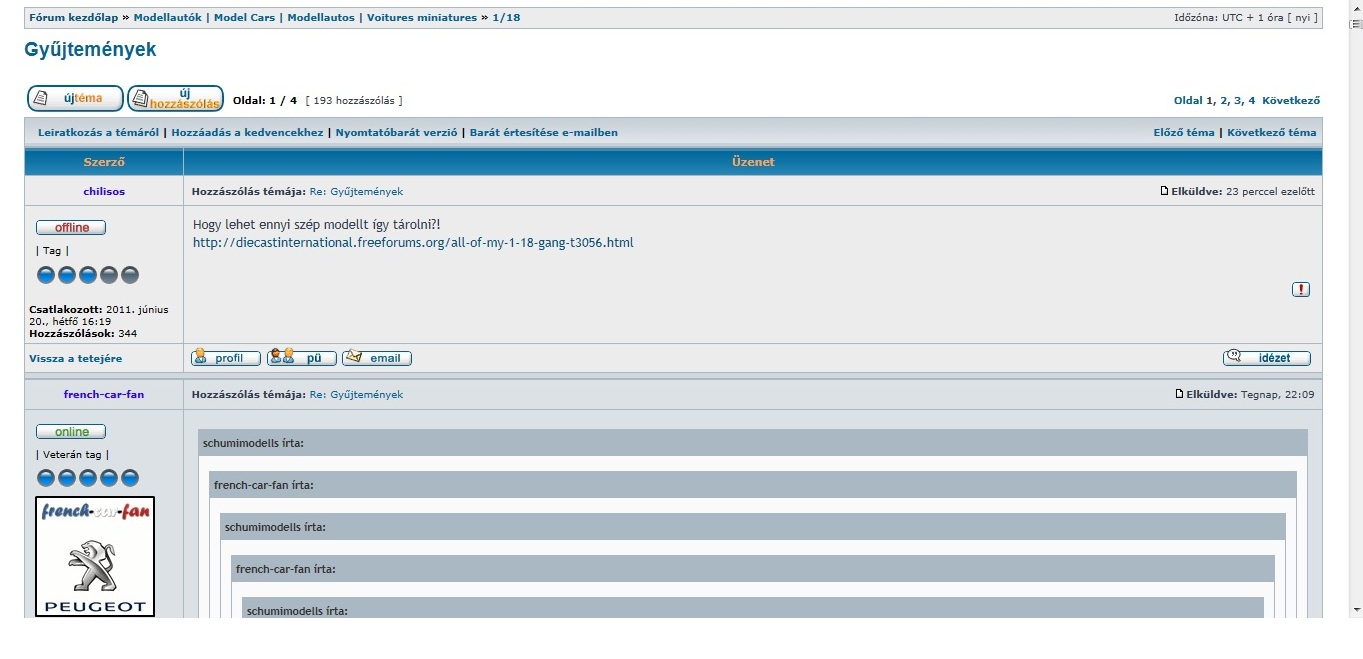
Task: Jump to page 4 of the topic
Action: click(x=1251, y=101)
